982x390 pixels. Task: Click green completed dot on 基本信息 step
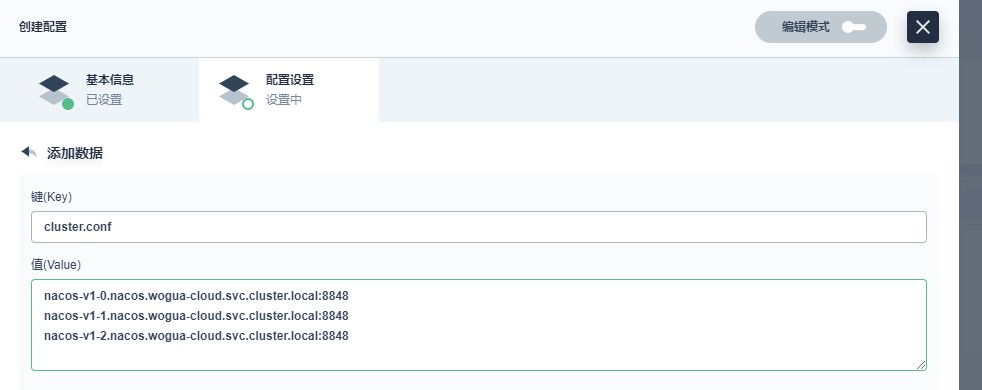coord(68,104)
